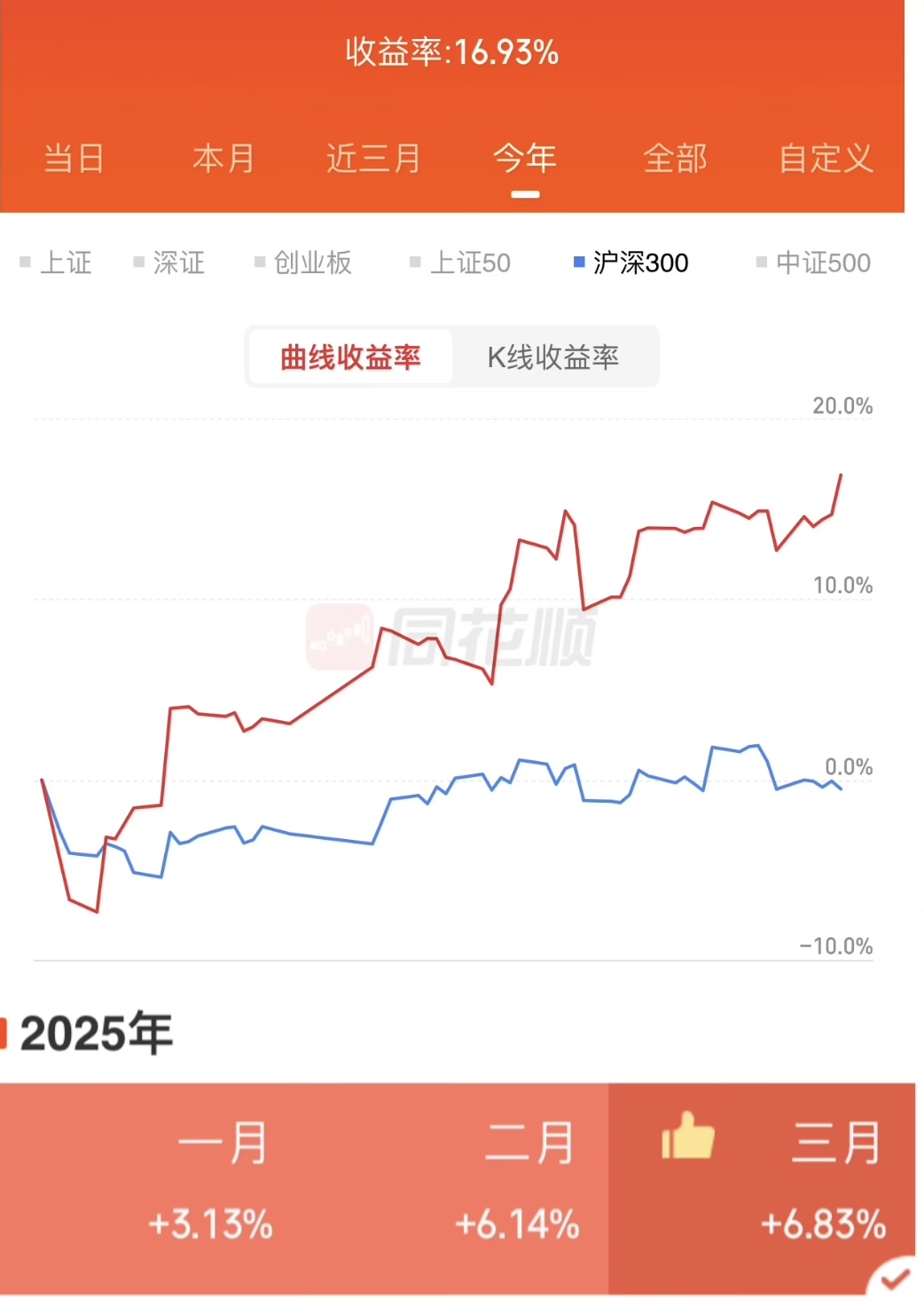Tap the checkmark icon at bottom right
924x1302 pixels.
[x=895, y=1278]
